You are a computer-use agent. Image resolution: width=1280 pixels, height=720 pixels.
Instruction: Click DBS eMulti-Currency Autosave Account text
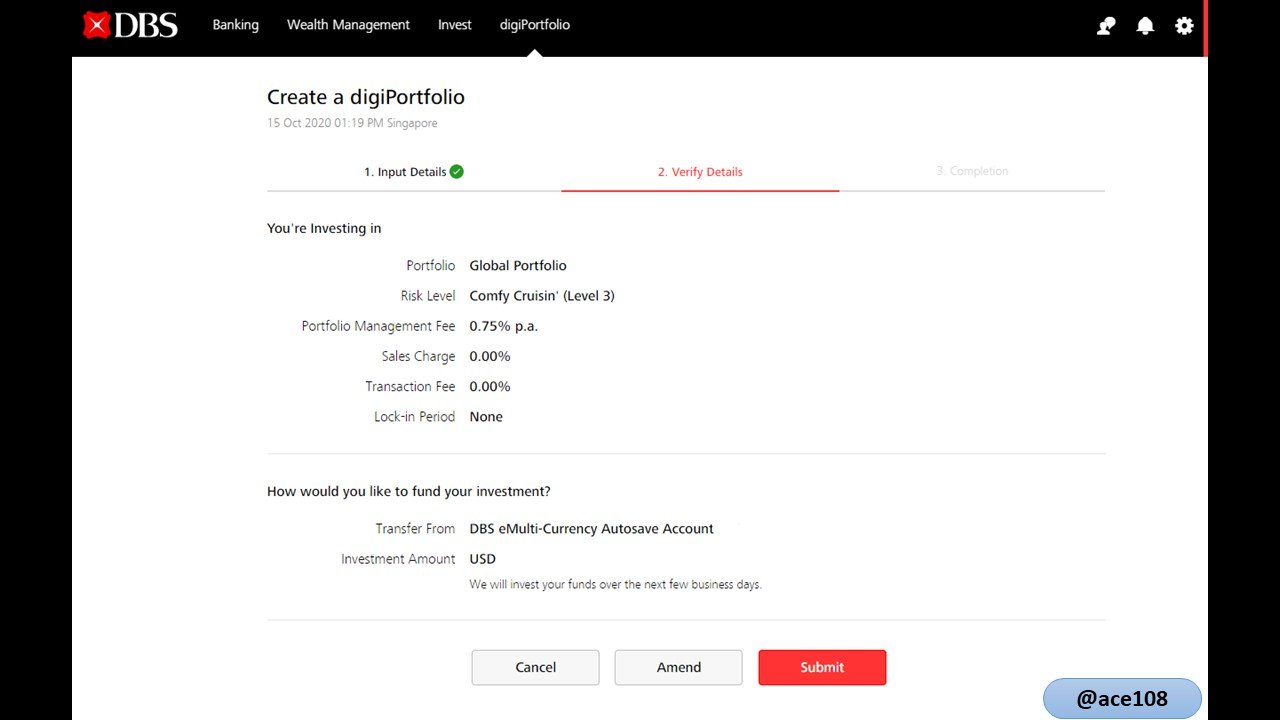592,528
